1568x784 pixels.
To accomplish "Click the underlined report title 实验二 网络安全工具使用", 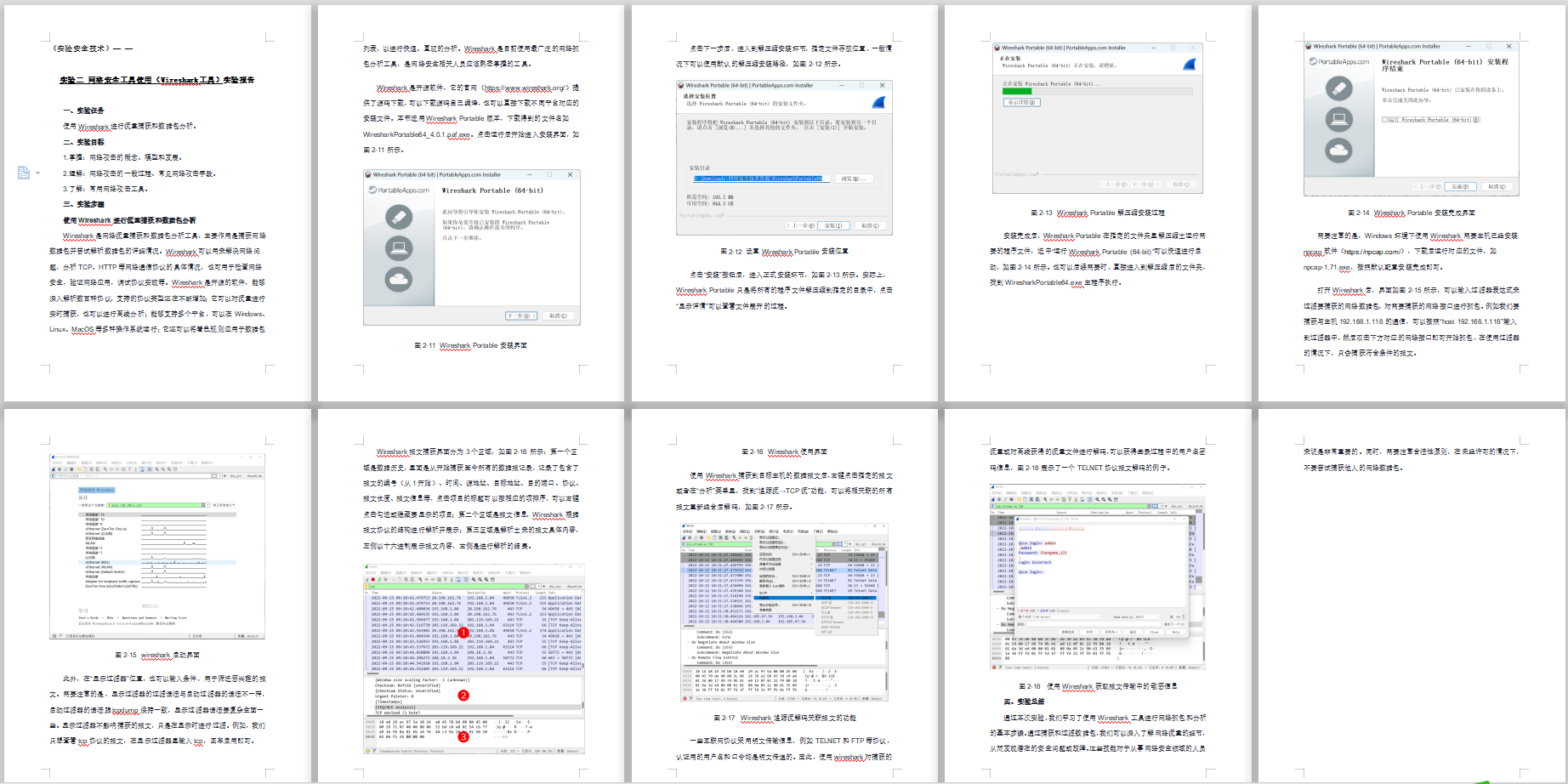I will (x=156, y=80).
